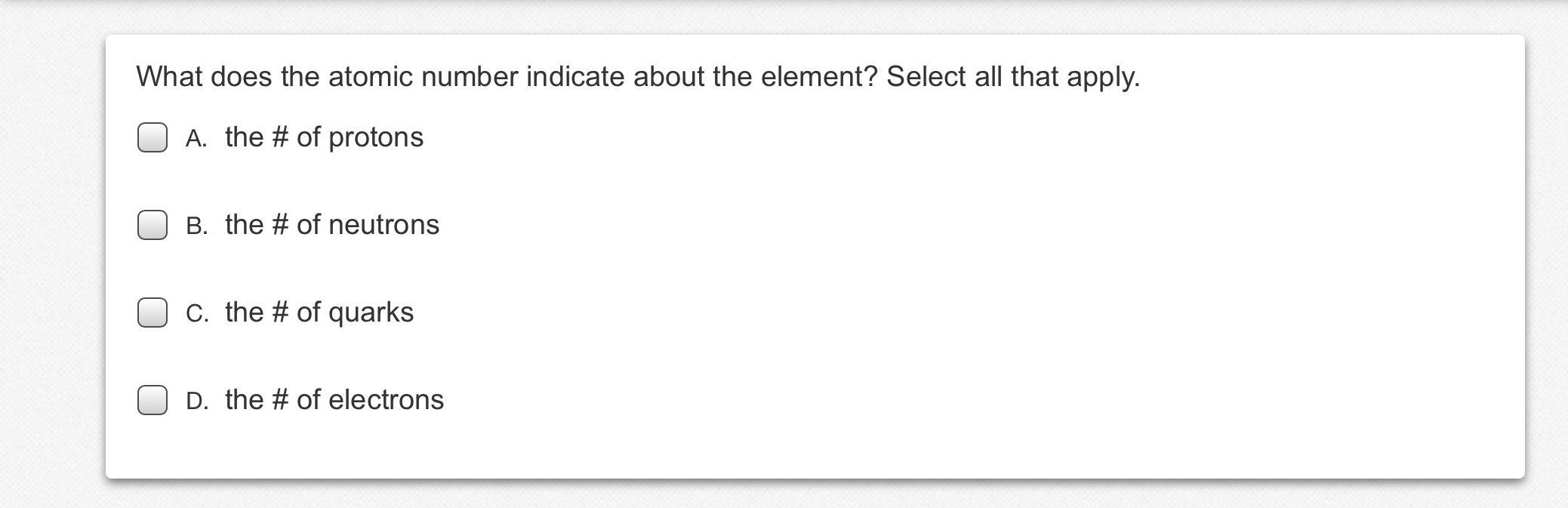Click the '#' symbol in the protons answer
This screenshot has width=1568, height=508.
tap(279, 137)
